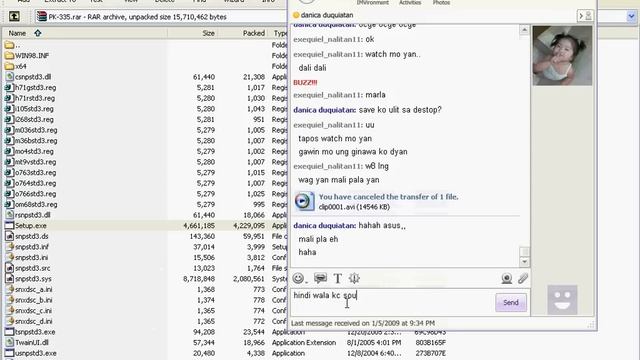Click the 4,661,185 size value of Setup.exe
This screenshot has height=360, width=640.
(x=199, y=225)
